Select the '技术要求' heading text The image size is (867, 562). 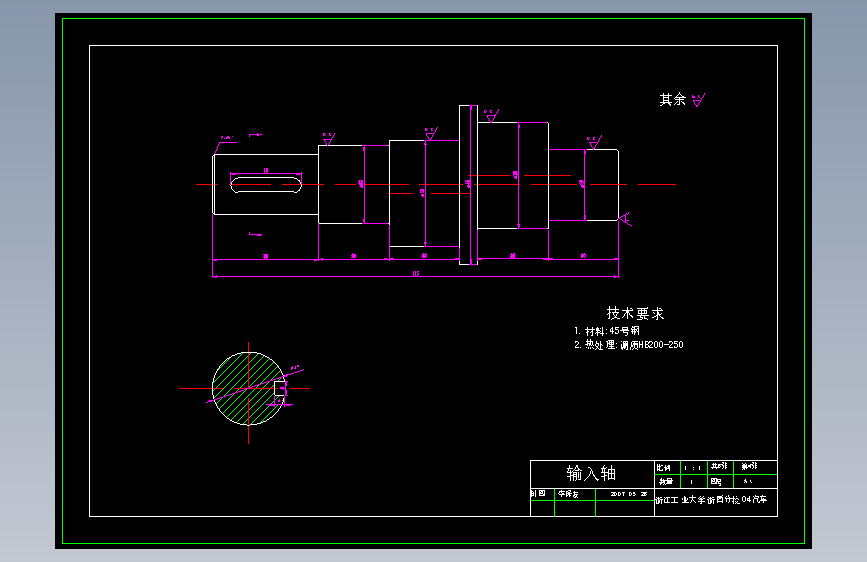(x=635, y=313)
